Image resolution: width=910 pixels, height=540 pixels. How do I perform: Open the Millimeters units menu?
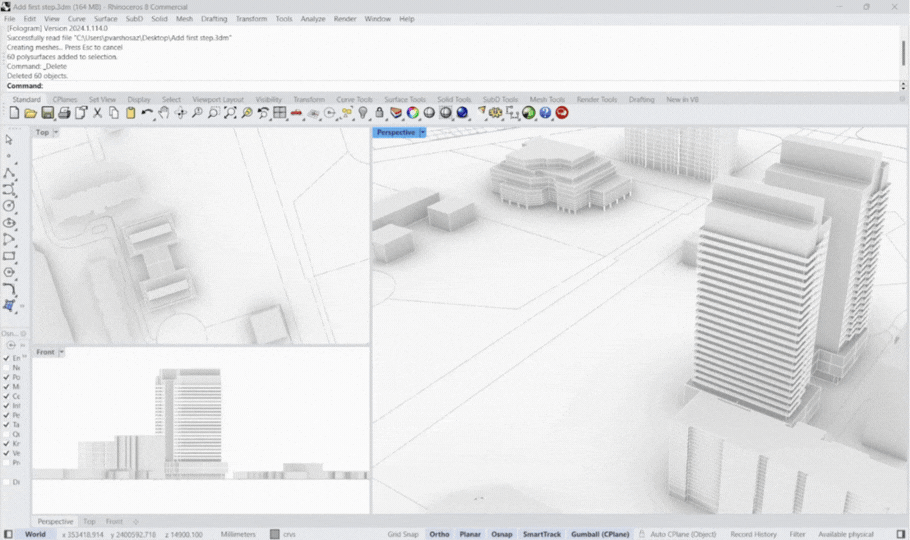[x=238, y=534]
